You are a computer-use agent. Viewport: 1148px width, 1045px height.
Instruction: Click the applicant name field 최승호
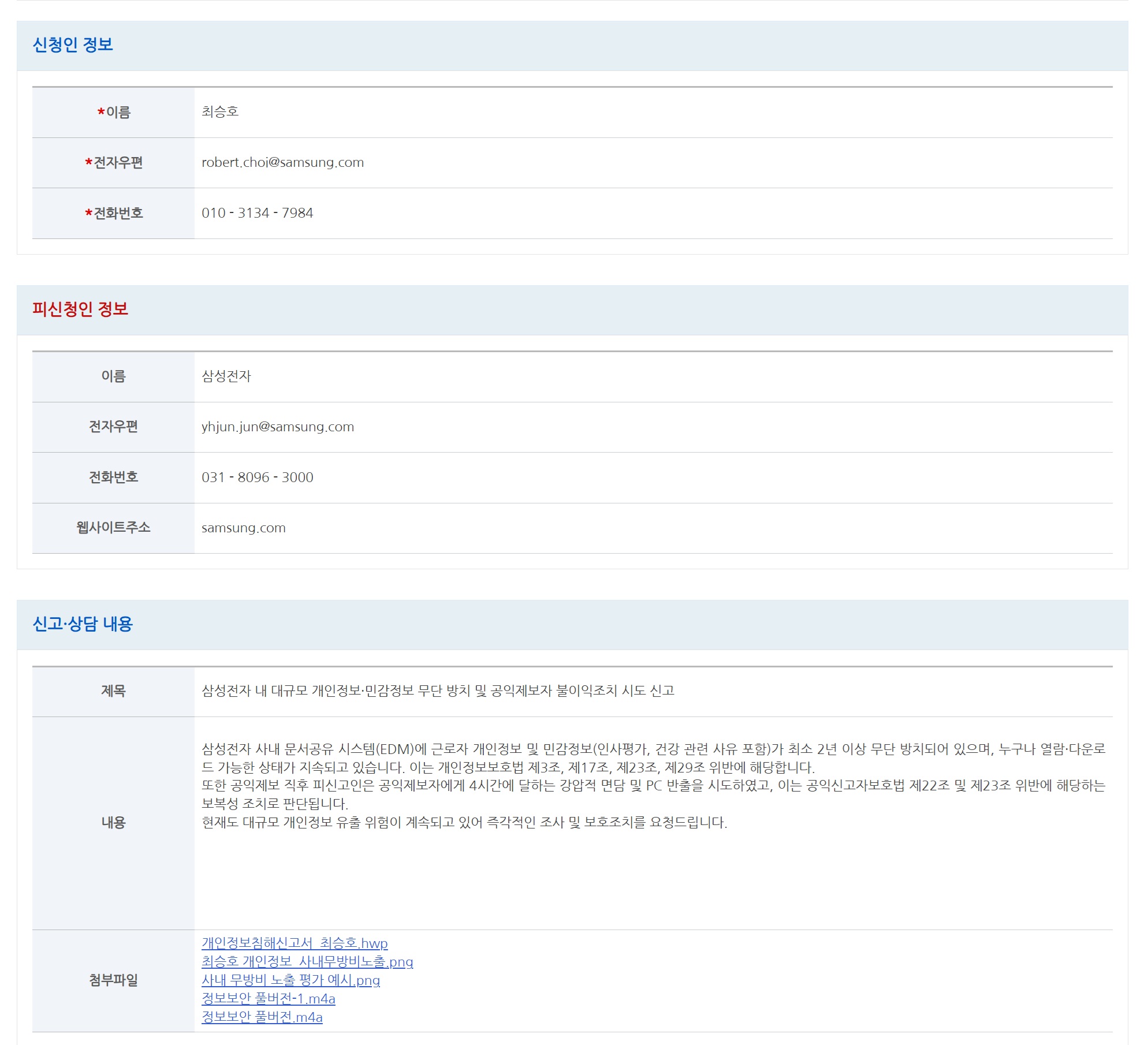point(220,111)
